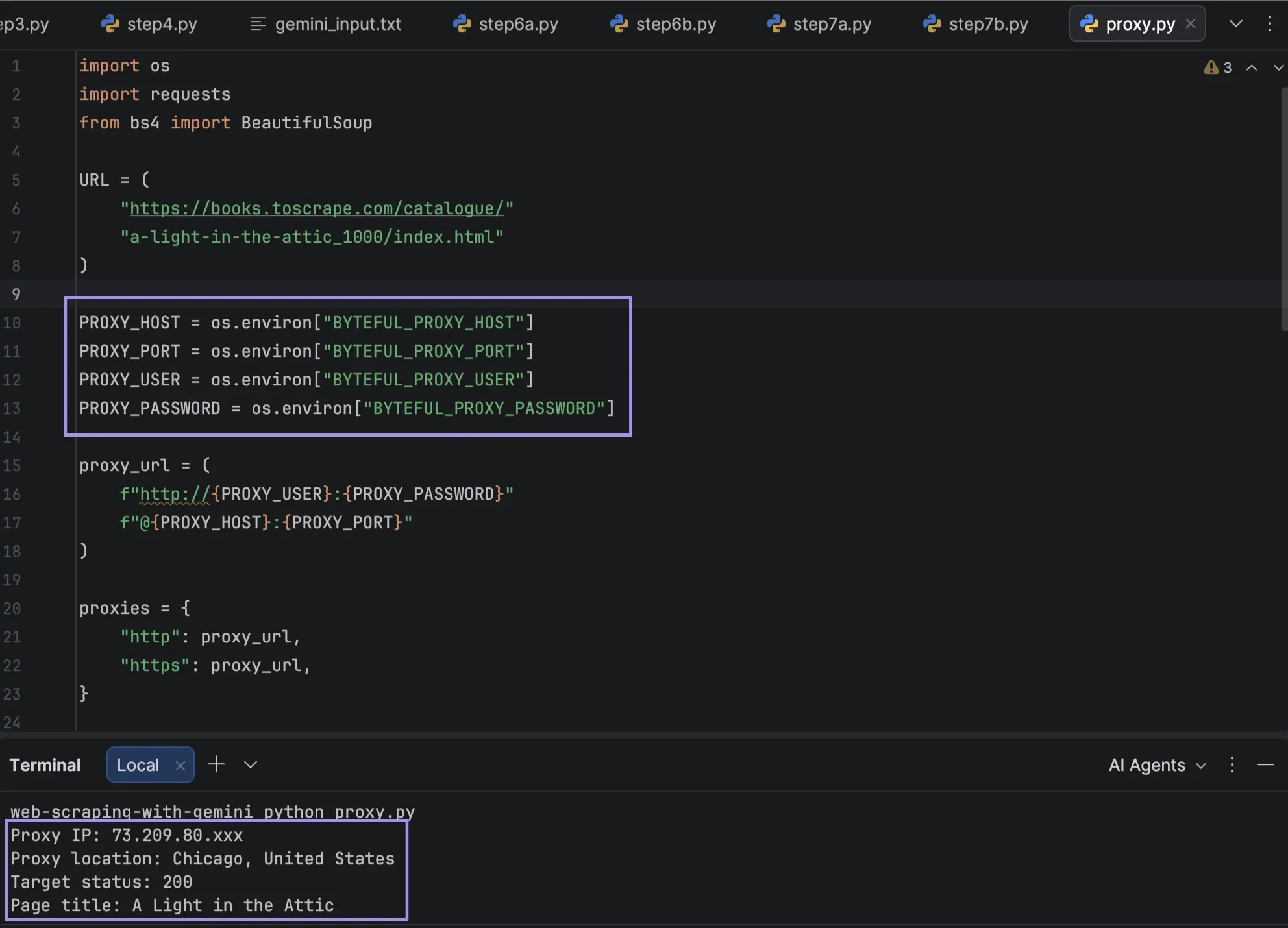This screenshot has width=1288, height=928.
Task: Hide the Terminal tool window
Action: [x=1266, y=765]
